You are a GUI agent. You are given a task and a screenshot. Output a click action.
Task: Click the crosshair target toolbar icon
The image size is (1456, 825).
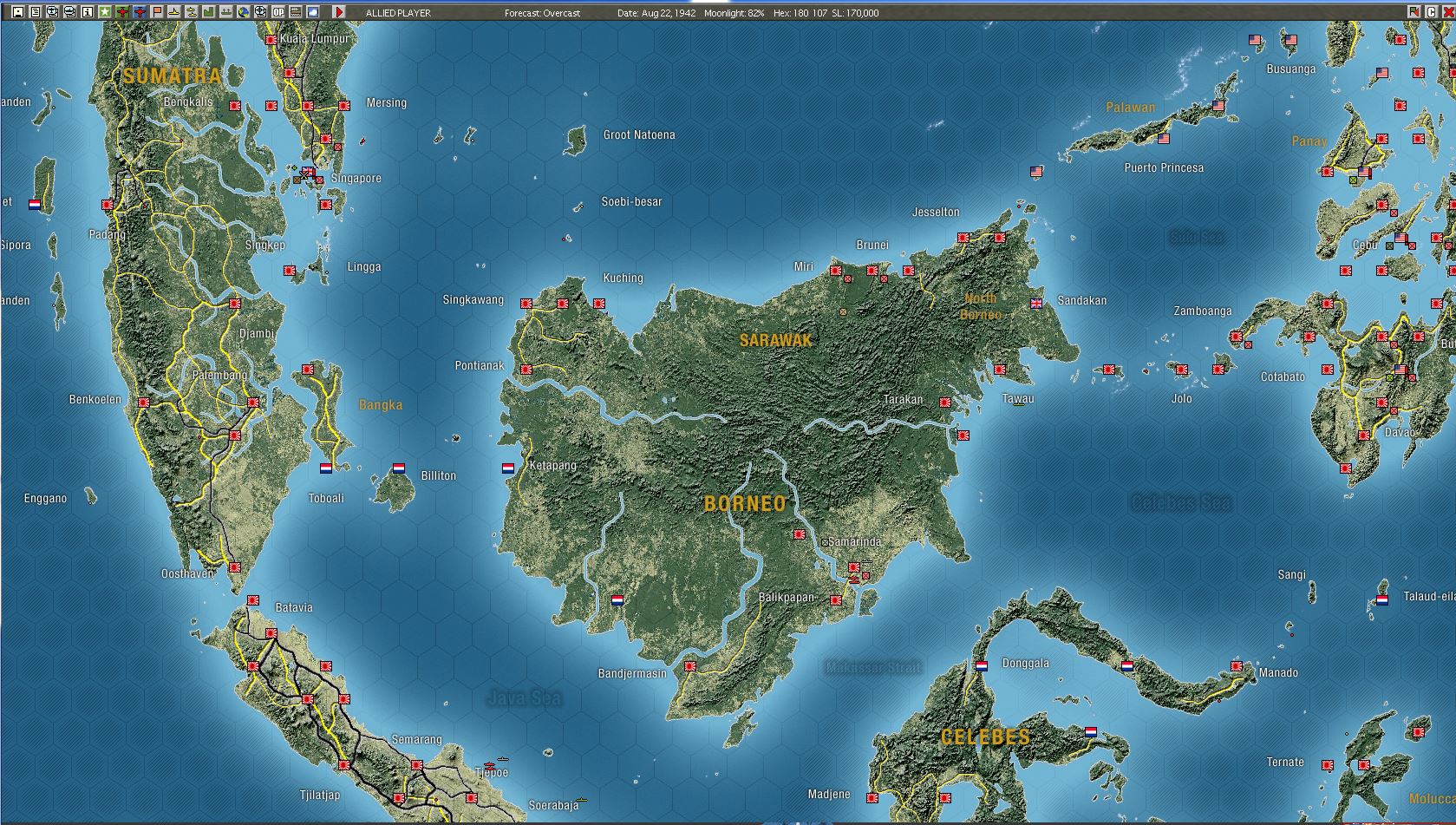260,12
